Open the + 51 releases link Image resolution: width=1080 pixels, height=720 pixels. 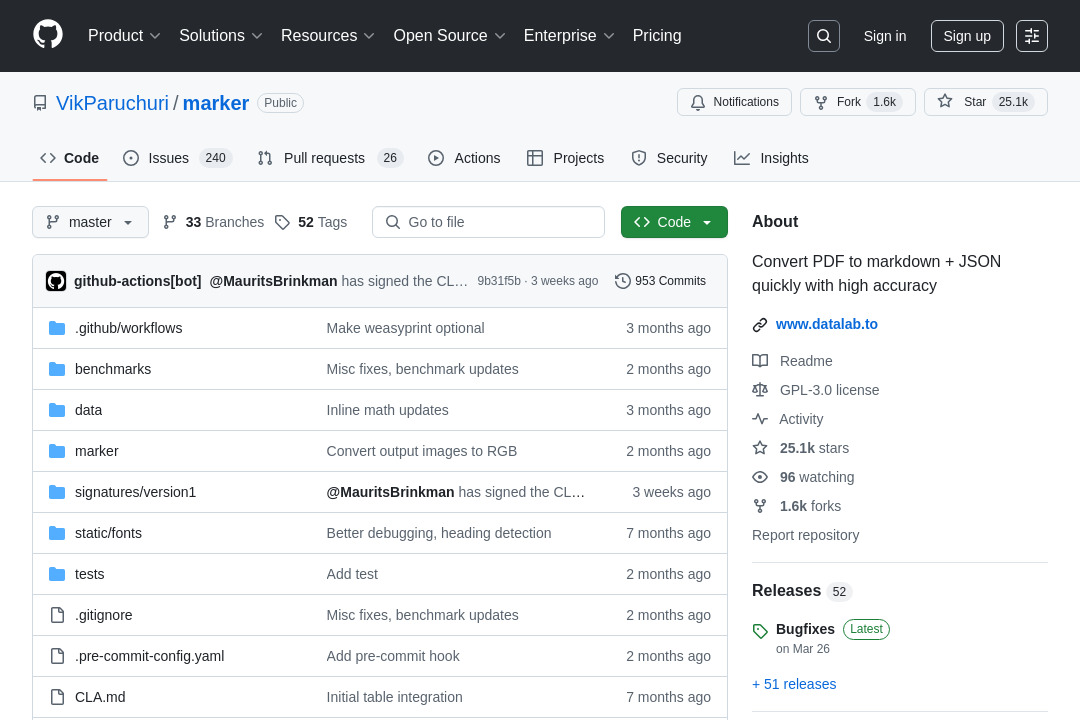(794, 684)
